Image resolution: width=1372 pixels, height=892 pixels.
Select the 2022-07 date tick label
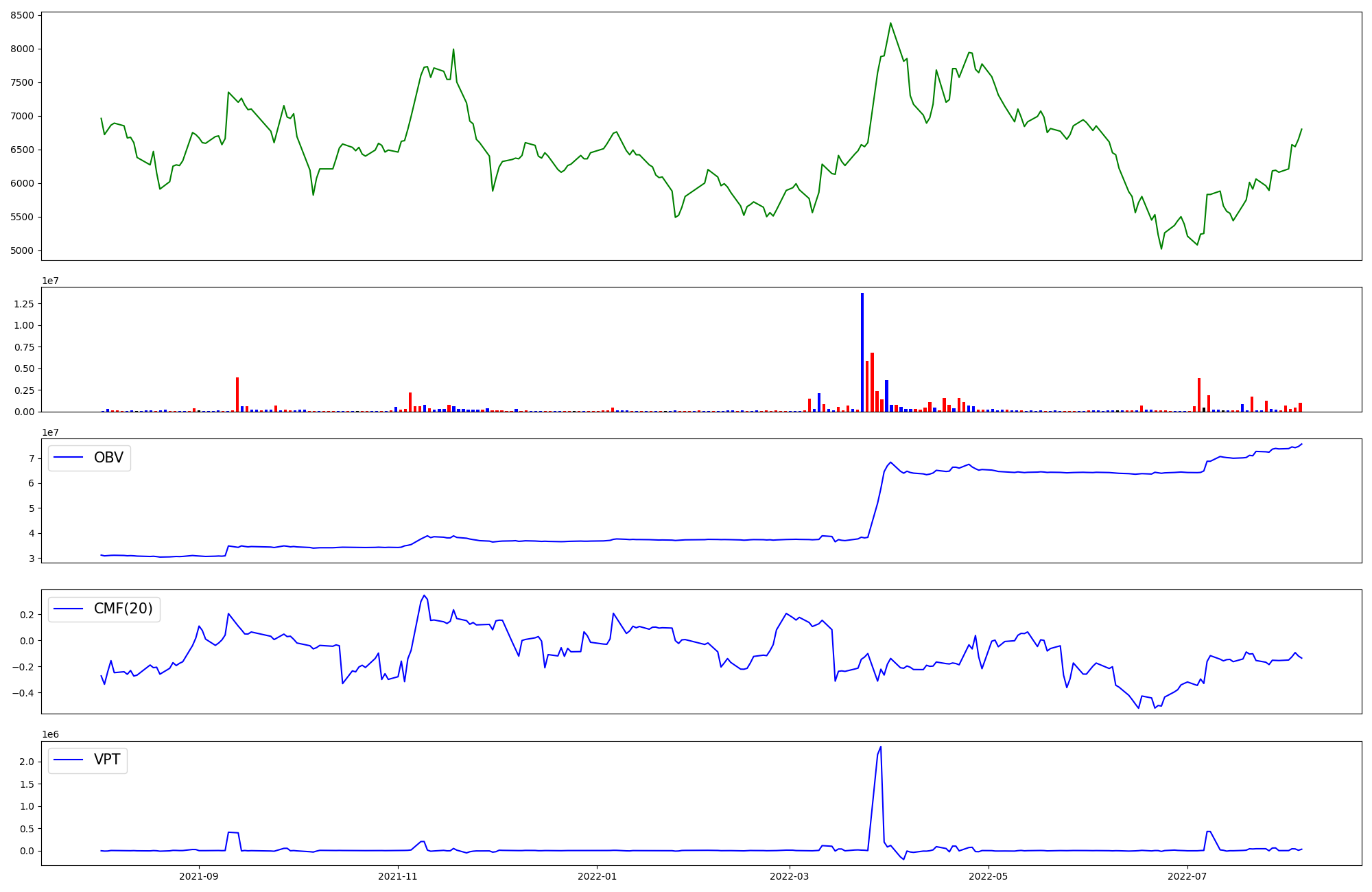(1187, 876)
